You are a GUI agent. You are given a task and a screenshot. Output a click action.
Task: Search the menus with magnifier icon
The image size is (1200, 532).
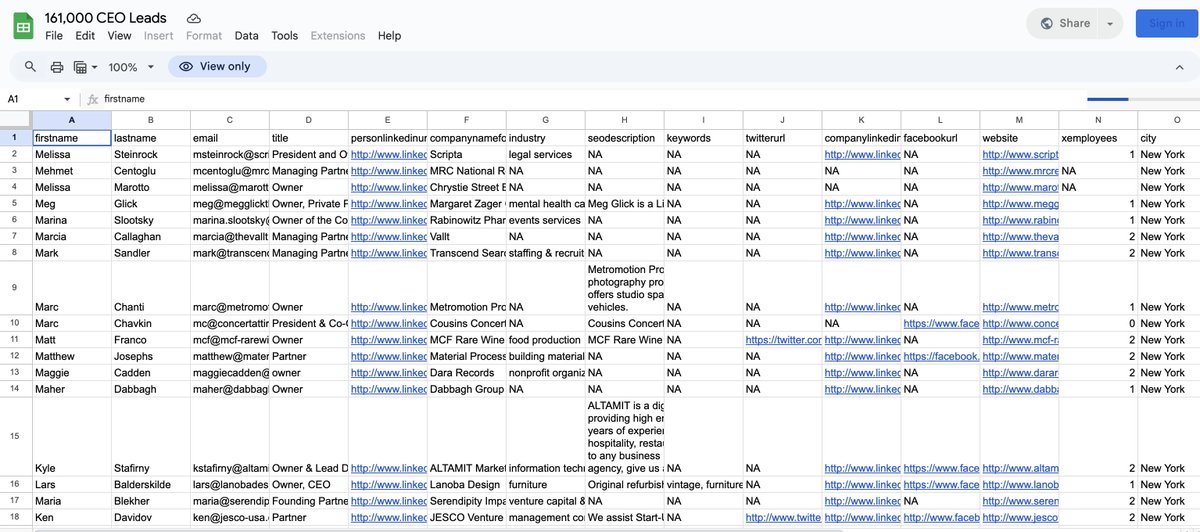[x=30, y=67]
